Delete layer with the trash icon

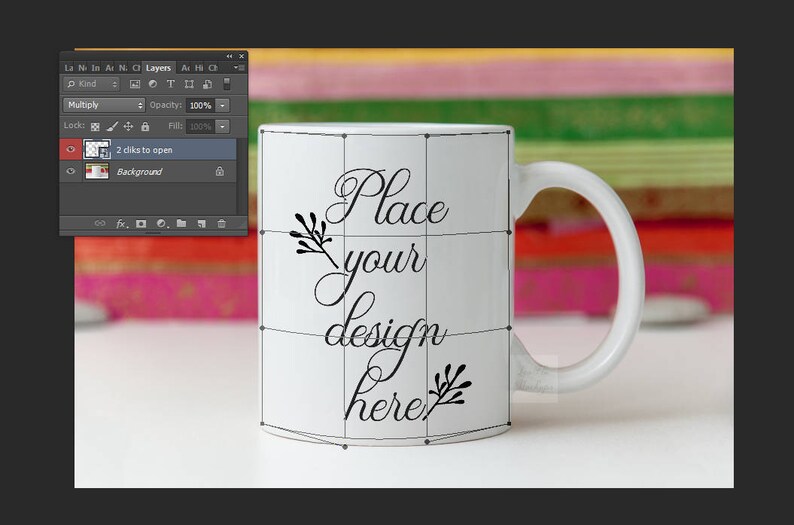[221, 223]
